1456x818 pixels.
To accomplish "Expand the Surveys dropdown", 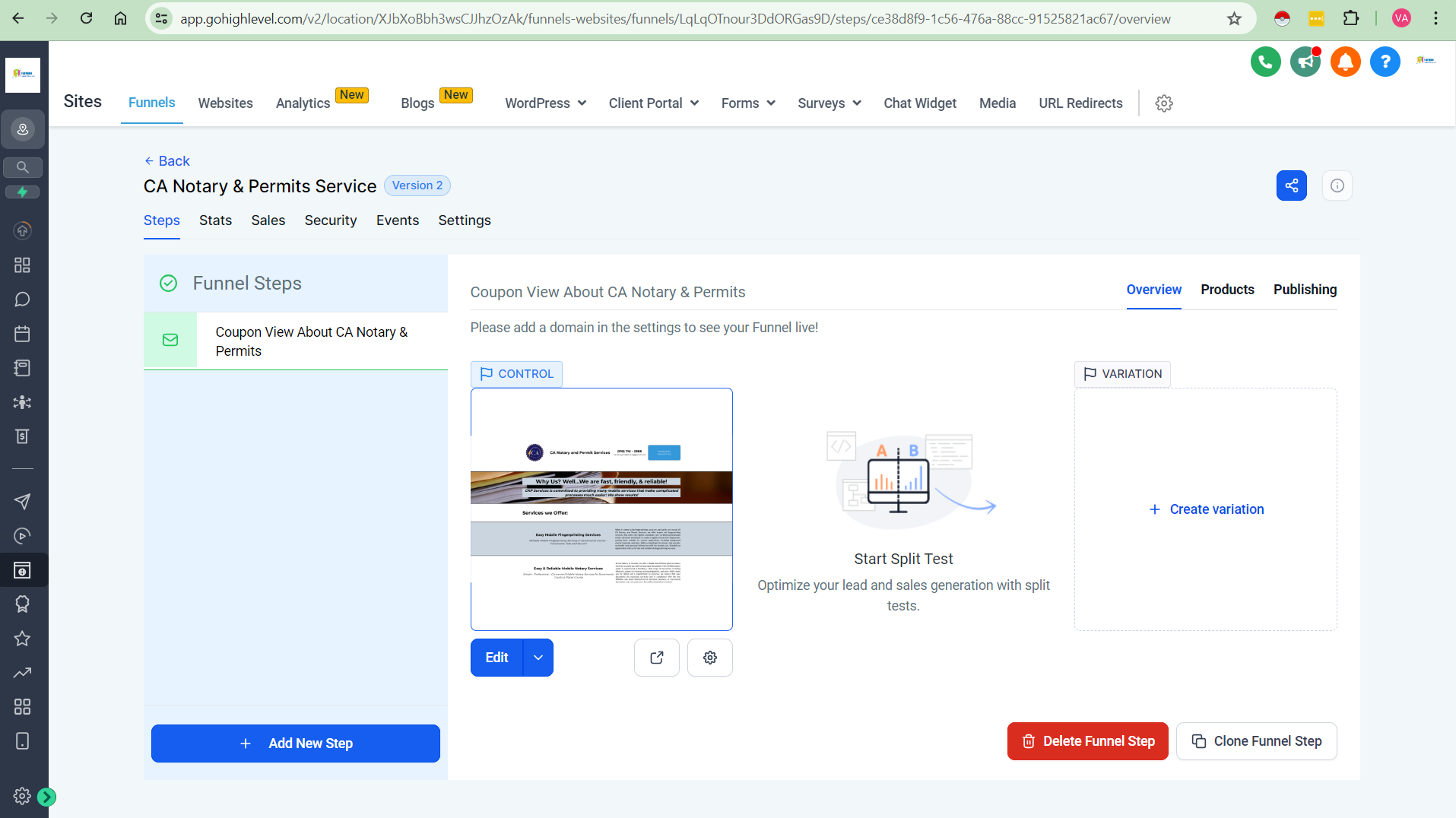I will click(829, 103).
